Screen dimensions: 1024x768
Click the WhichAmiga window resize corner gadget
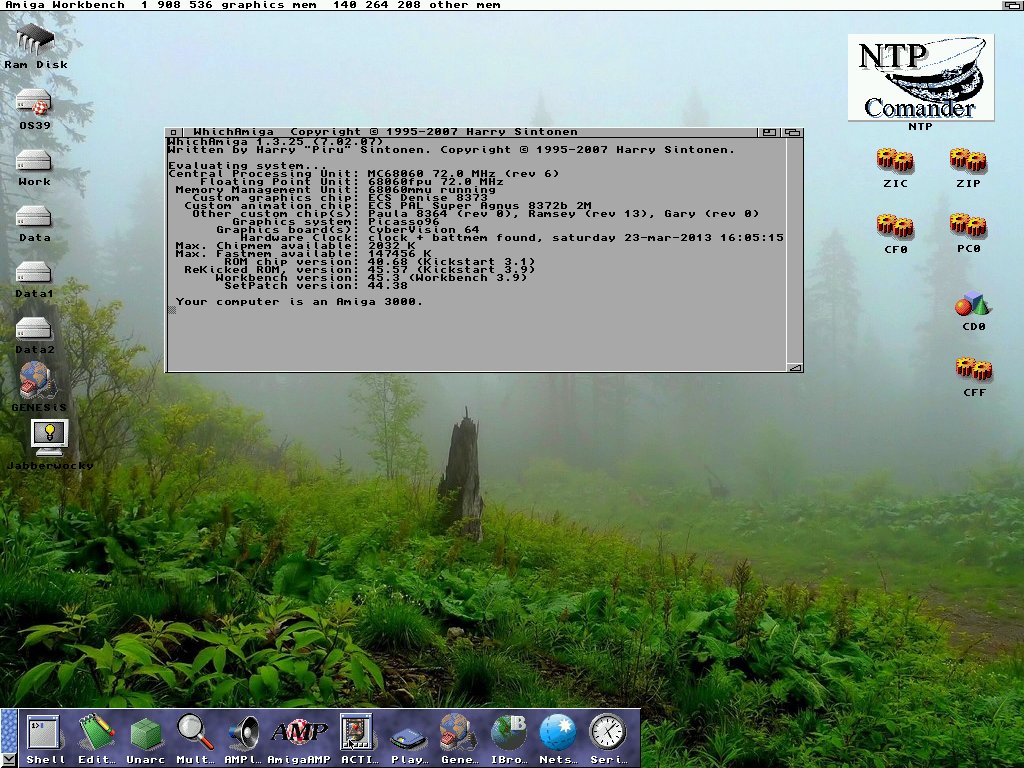click(x=794, y=367)
